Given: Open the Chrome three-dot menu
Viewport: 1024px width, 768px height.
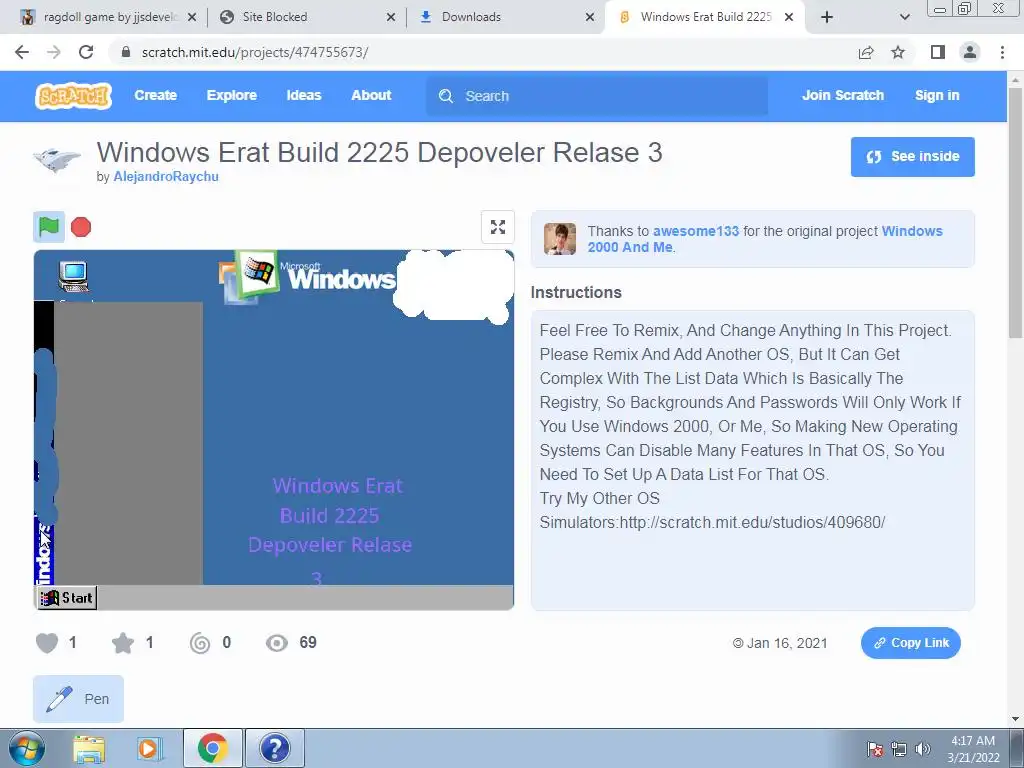Looking at the screenshot, I should (1002, 52).
